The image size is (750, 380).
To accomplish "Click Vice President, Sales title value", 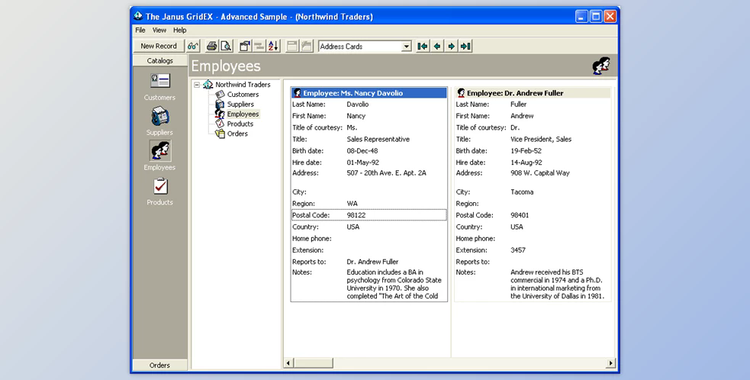I will pos(540,139).
